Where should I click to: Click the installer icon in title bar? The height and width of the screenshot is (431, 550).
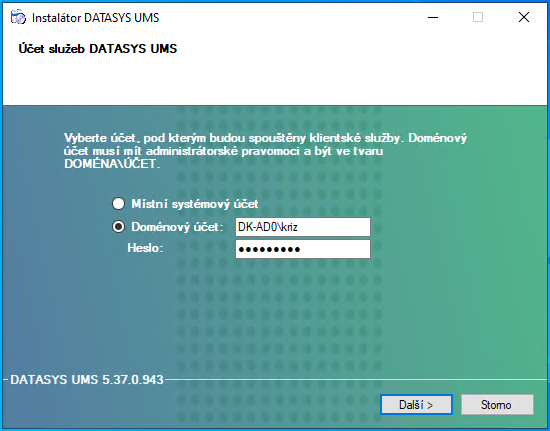pyautogui.click(x=18, y=17)
